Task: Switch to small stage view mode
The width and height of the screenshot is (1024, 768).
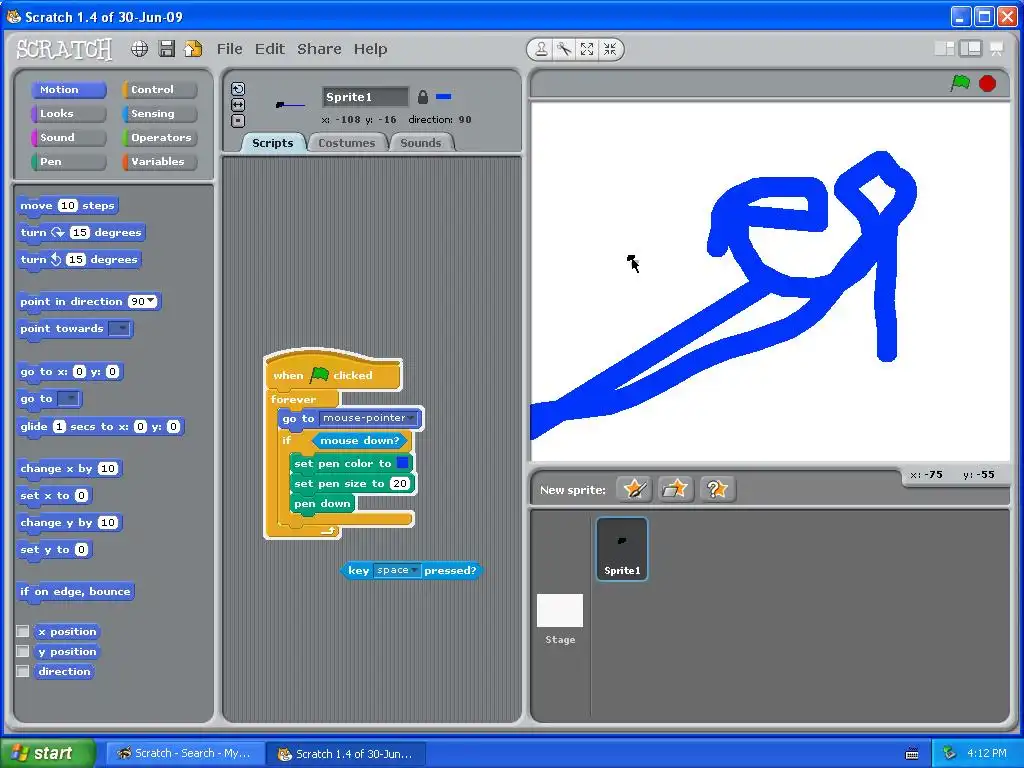Action: tap(944, 48)
